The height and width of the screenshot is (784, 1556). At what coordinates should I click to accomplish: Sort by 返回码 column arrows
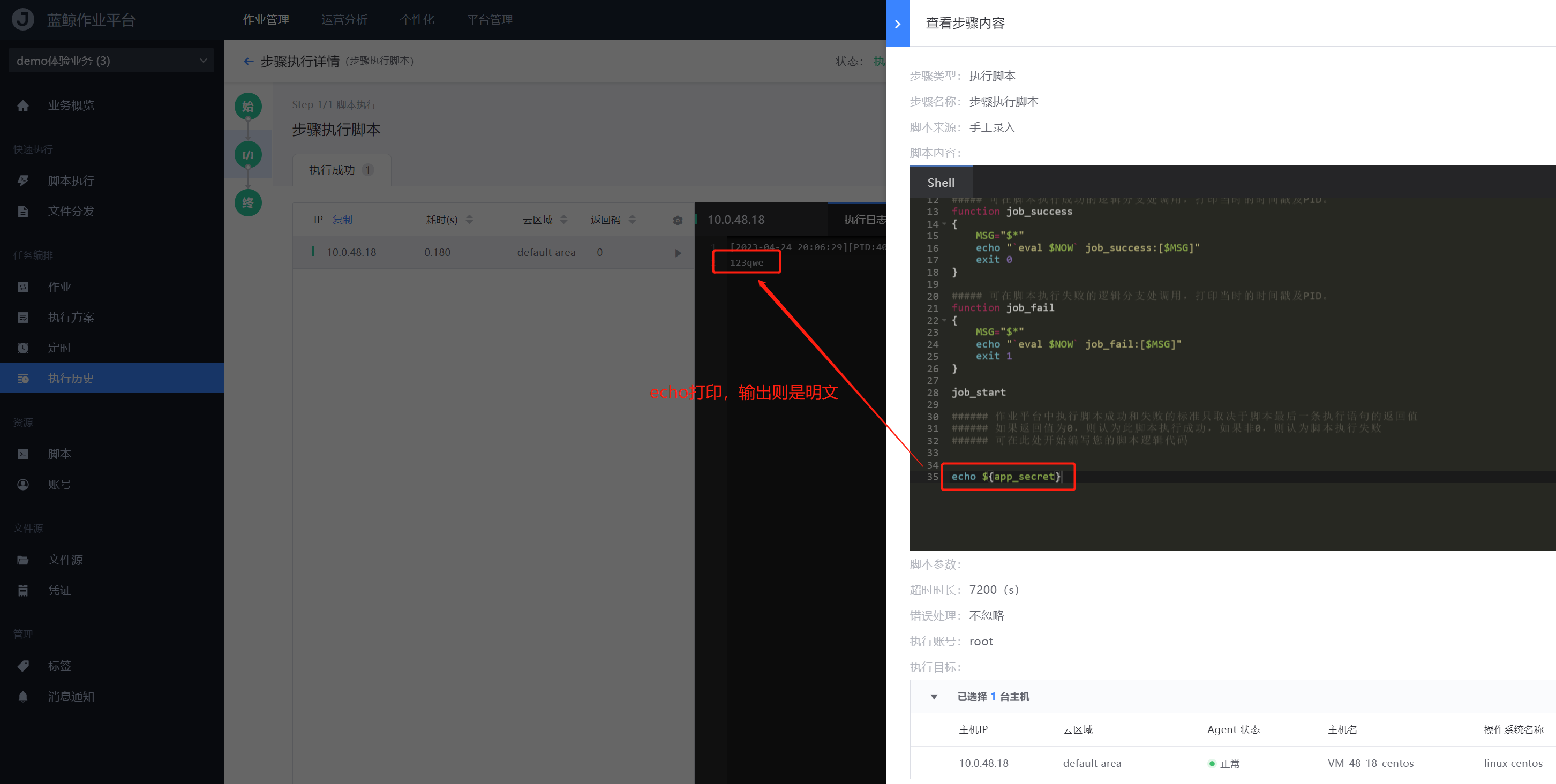(632, 220)
